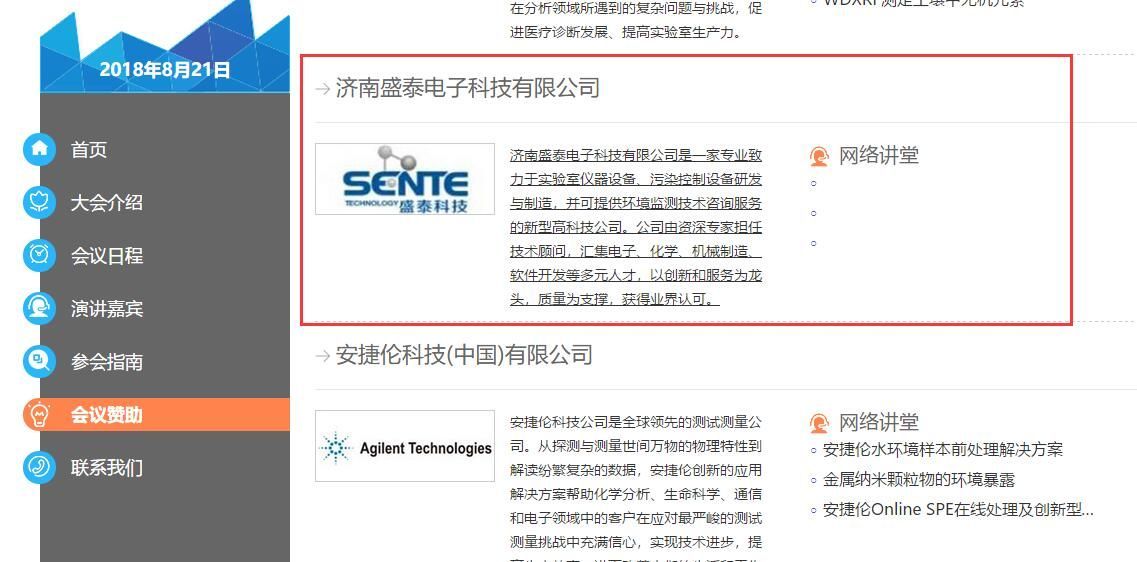1137x562 pixels.
Task: Go to 会议日程 in sidebar
Action: 107,256
